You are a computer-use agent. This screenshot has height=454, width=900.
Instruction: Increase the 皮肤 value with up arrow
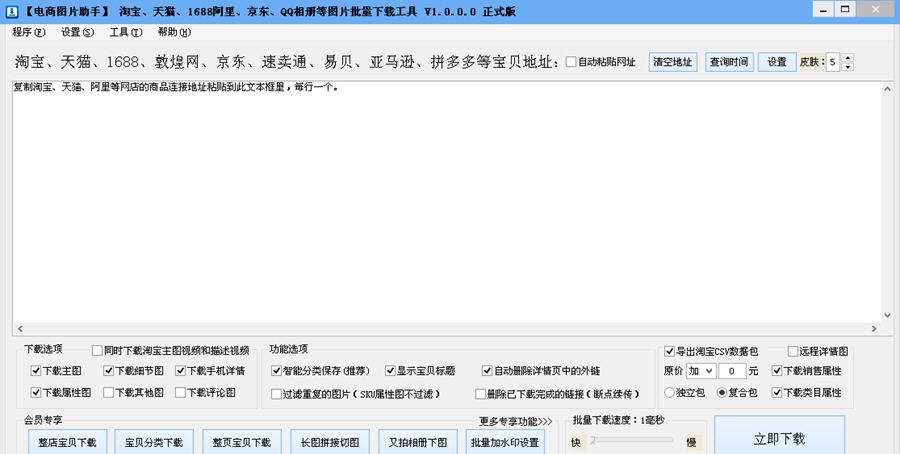tap(848, 58)
